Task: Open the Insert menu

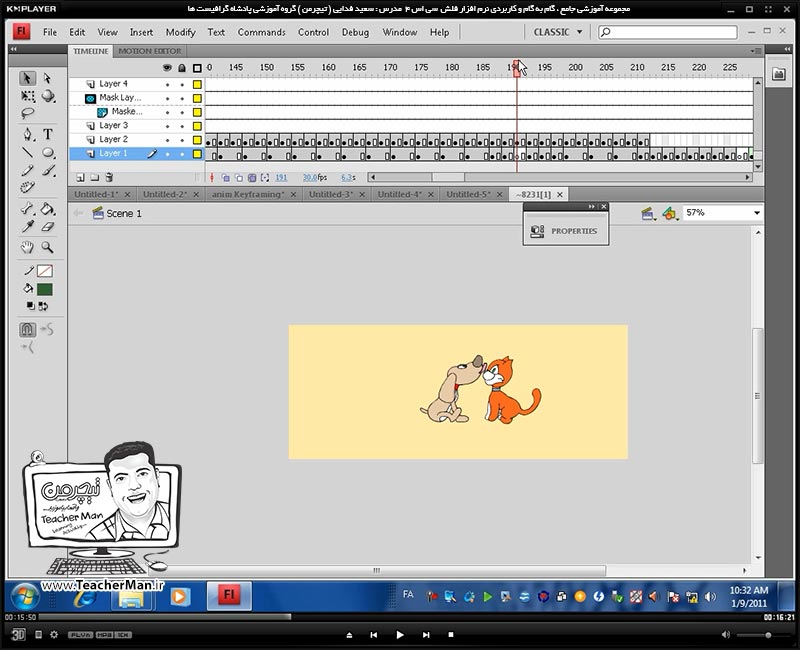Action: (x=141, y=32)
